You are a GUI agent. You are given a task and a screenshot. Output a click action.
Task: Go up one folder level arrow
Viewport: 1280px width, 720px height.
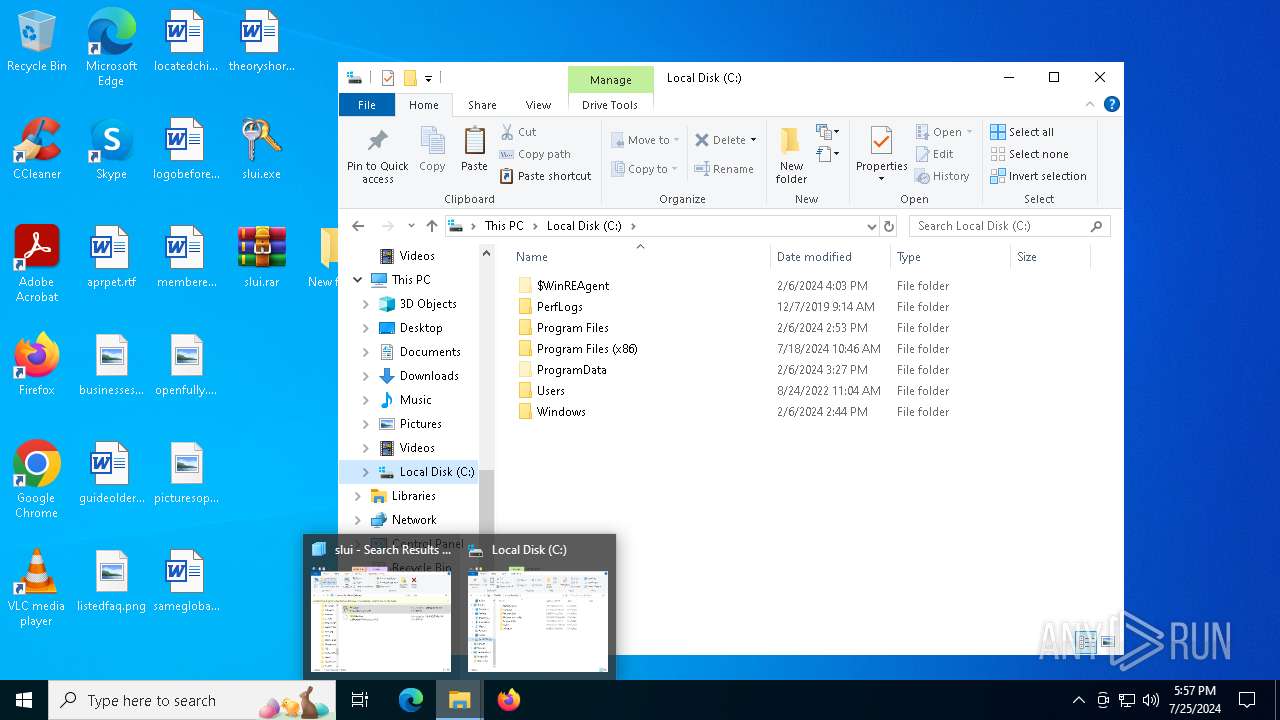pyautogui.click(x=432, y=226)
